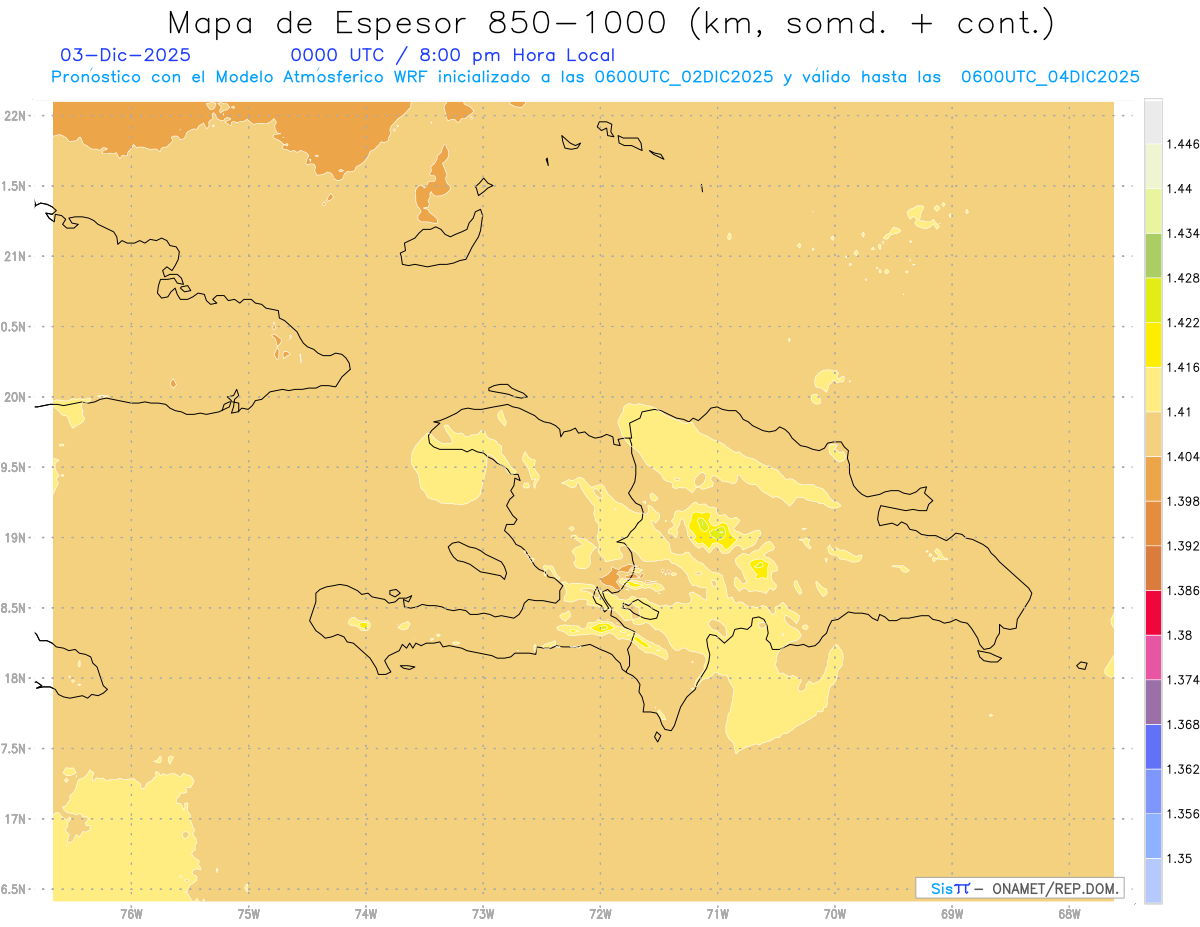The height and width of the screenshot is (927, 1200).
Task: Click the '21N' latitude label
Action: click(15, 256)
